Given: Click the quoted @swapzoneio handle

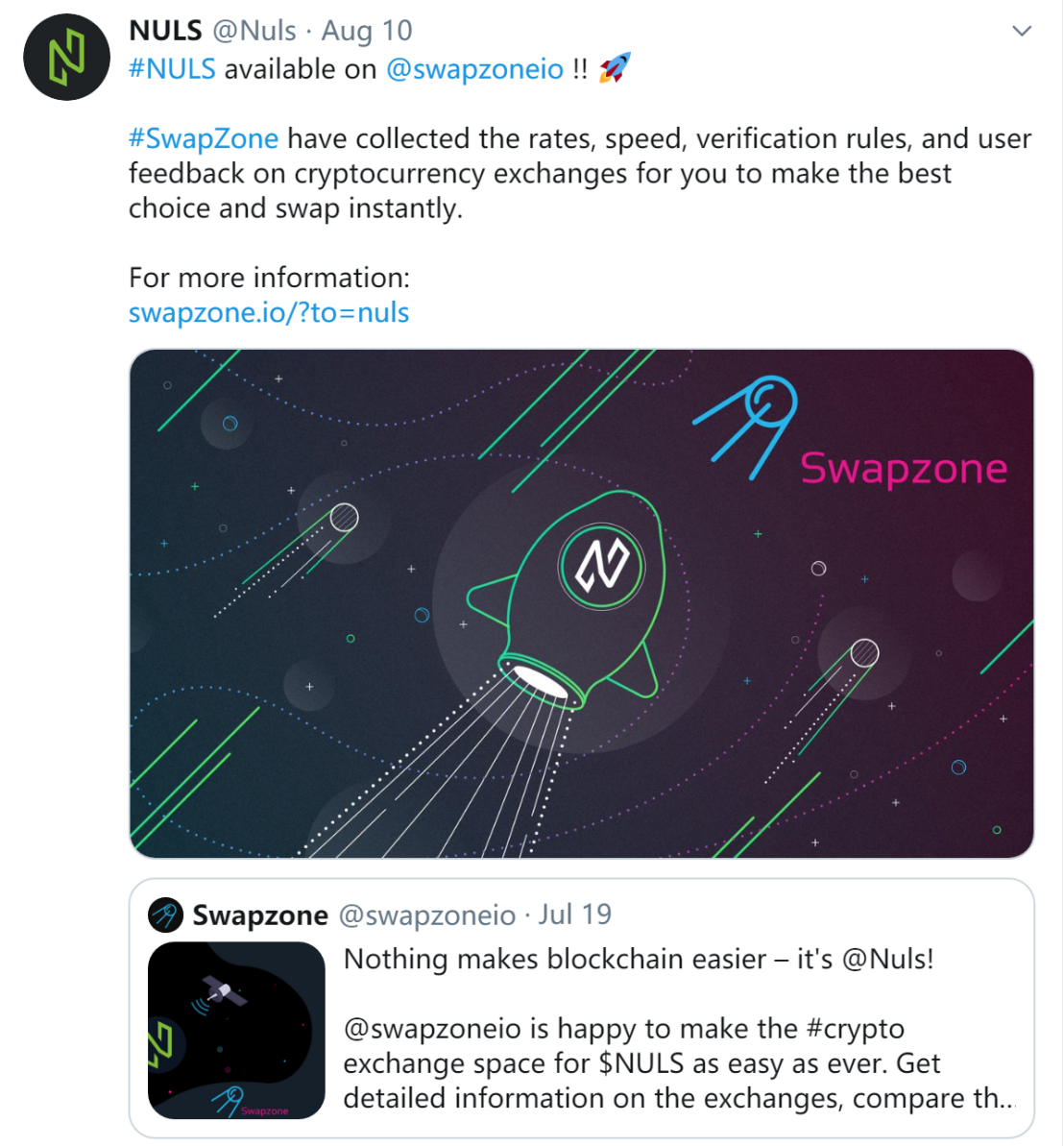Looking at the screenshot, I should click(x=427, y=915).
